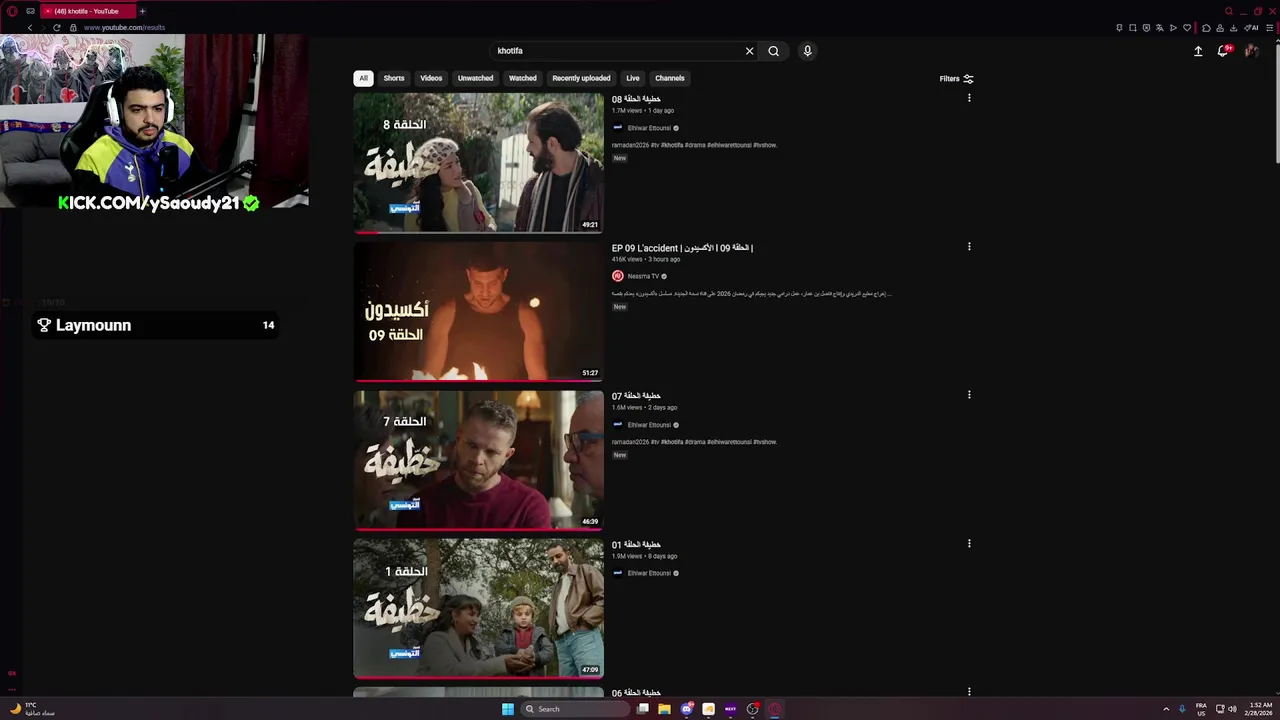Open a new browser tab with plus

[x=142, y=11]
